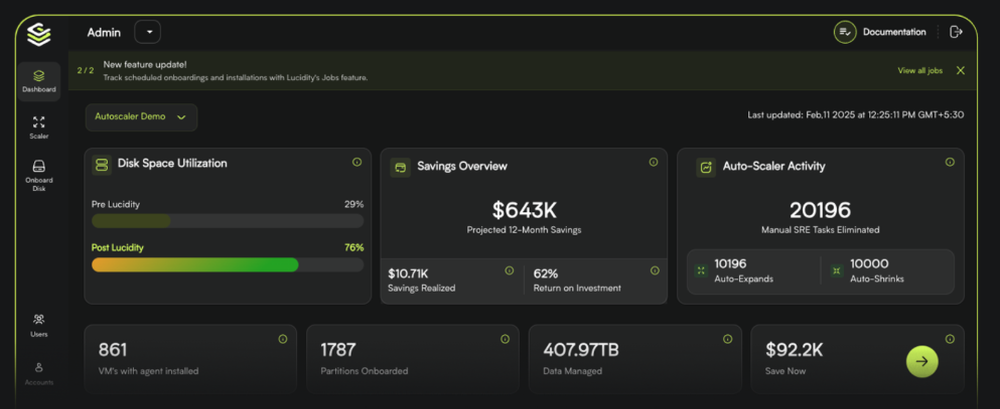Click info icon on Data Managed card
The image size is (1000, 409).
coord(727,339)
